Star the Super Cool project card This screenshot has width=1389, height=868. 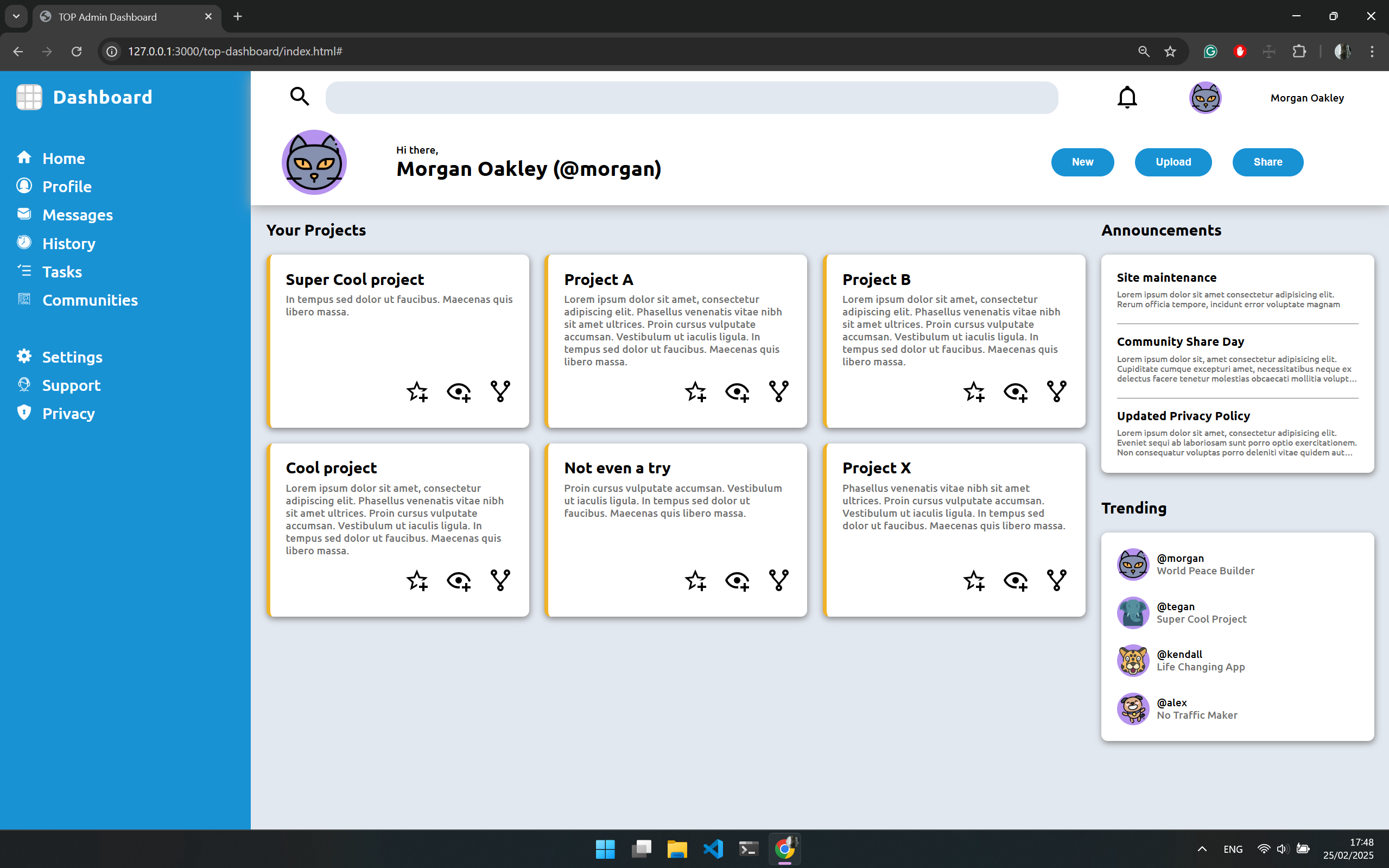[417, 391]
